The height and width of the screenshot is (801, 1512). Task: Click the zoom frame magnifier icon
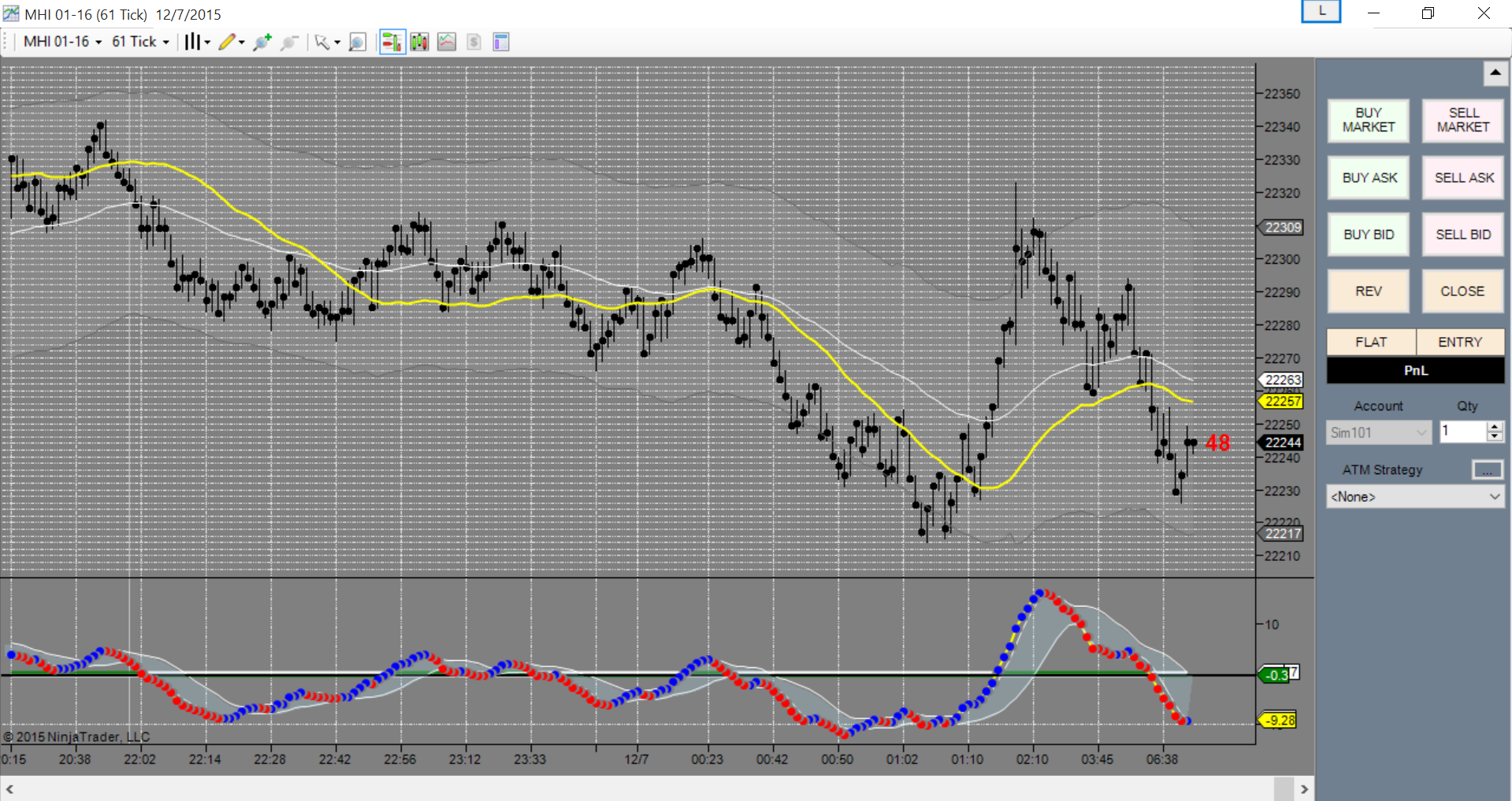point(357,42)
